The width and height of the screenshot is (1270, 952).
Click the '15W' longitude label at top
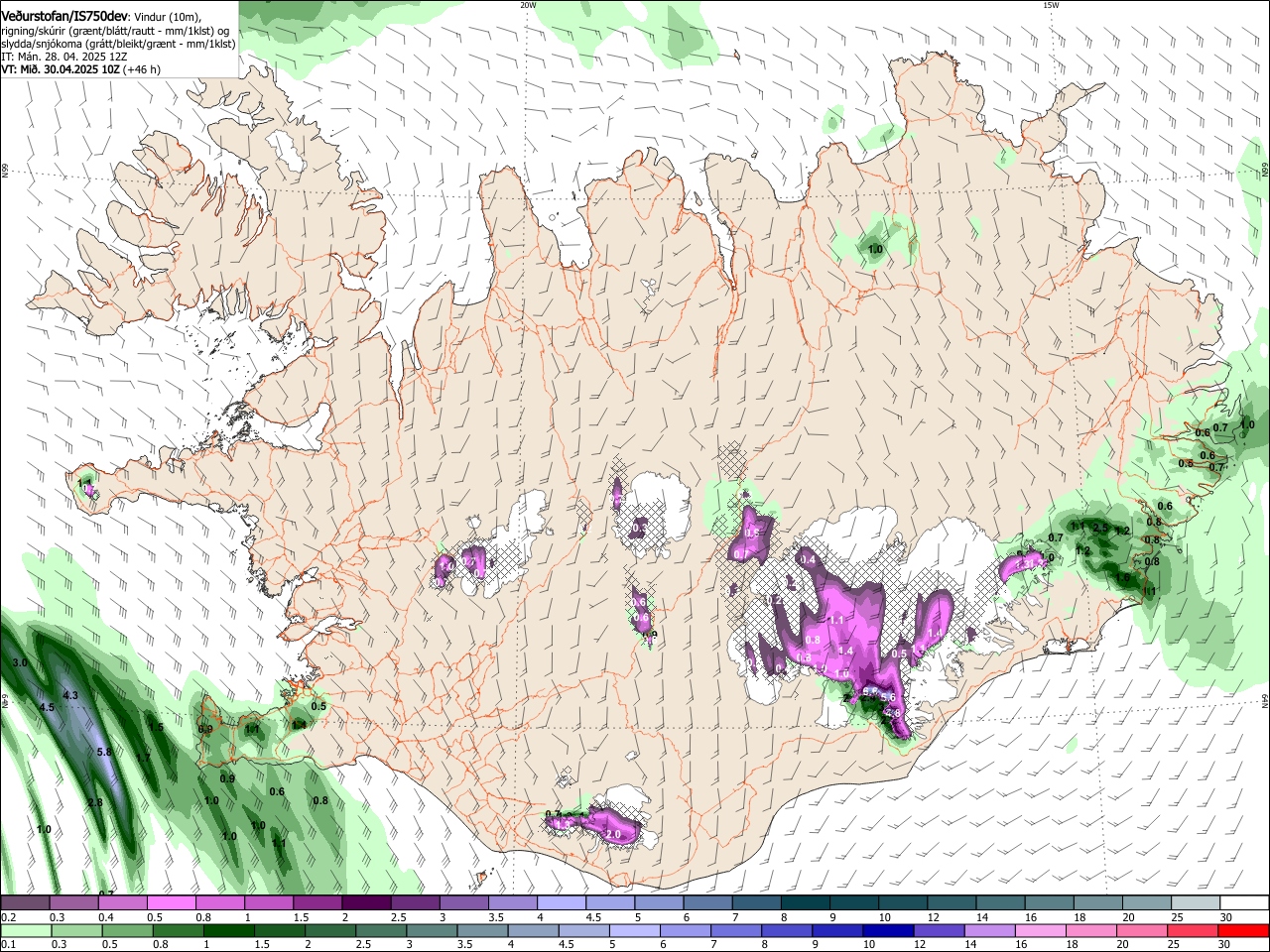(1051, 5)
